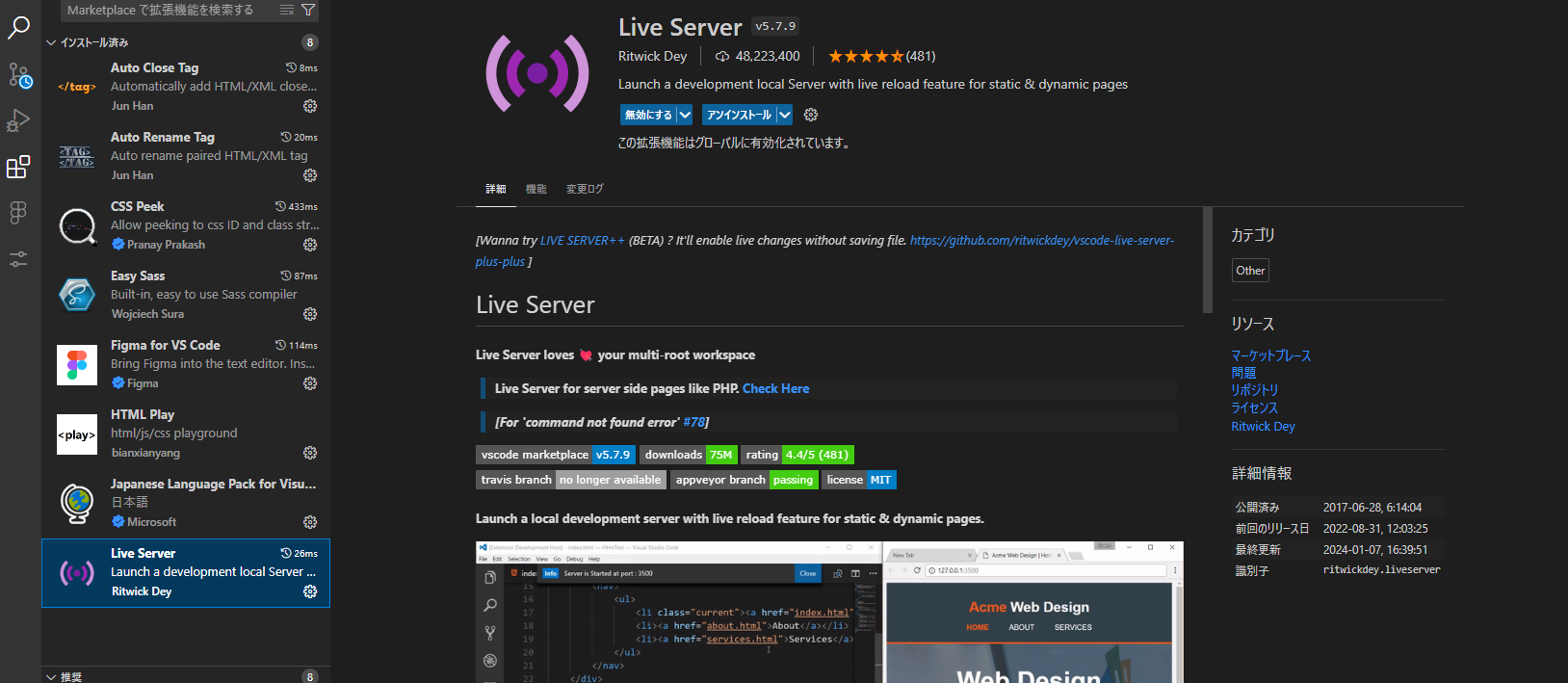This screenshot has height=683, width=1568.
Task: Open the Search view in activity bar
Action: coord(18,28)
